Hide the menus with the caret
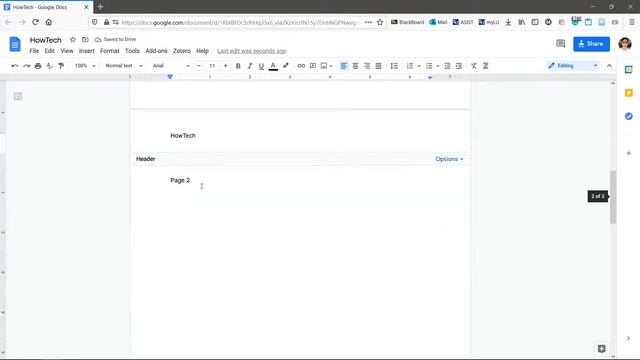This screenshot has height=360, width=640. point(609,66)
